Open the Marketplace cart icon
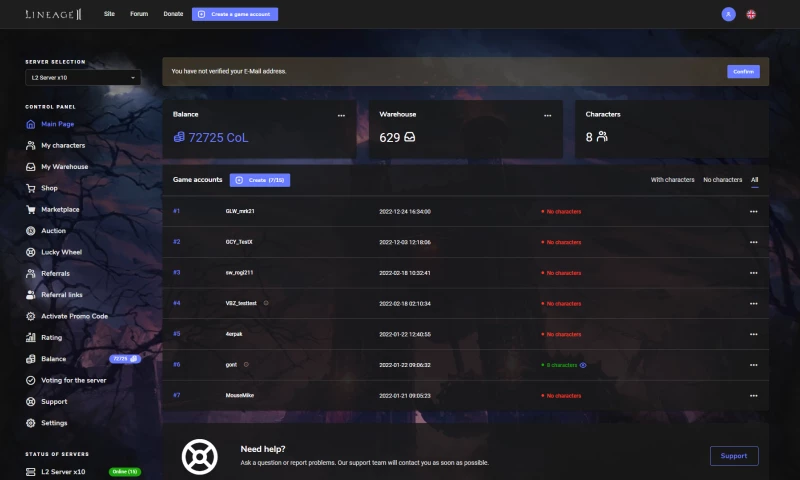The height and width of the screenshot is (480, 800). pos(31,210)
